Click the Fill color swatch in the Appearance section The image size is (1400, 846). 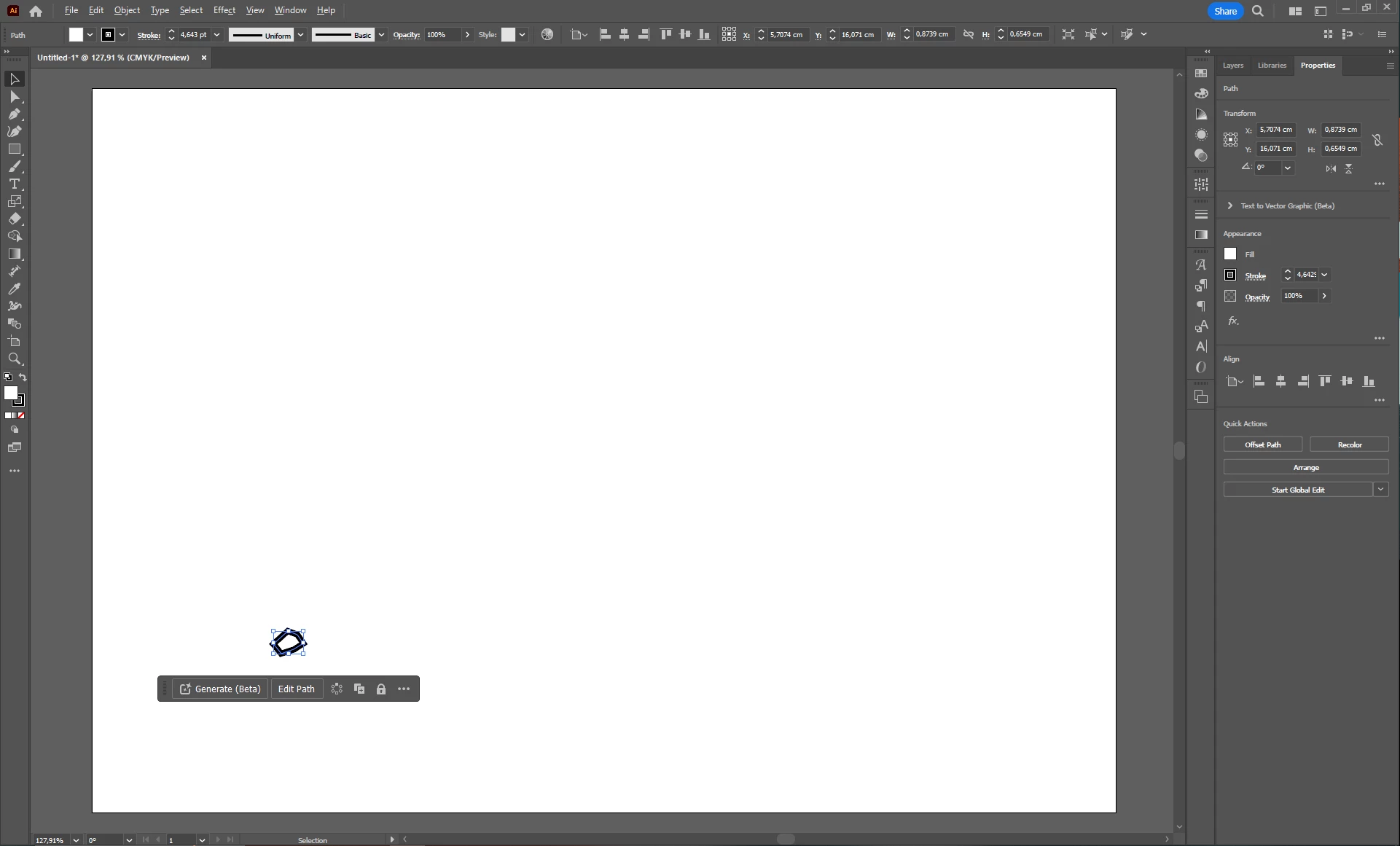click(1230, 254)
